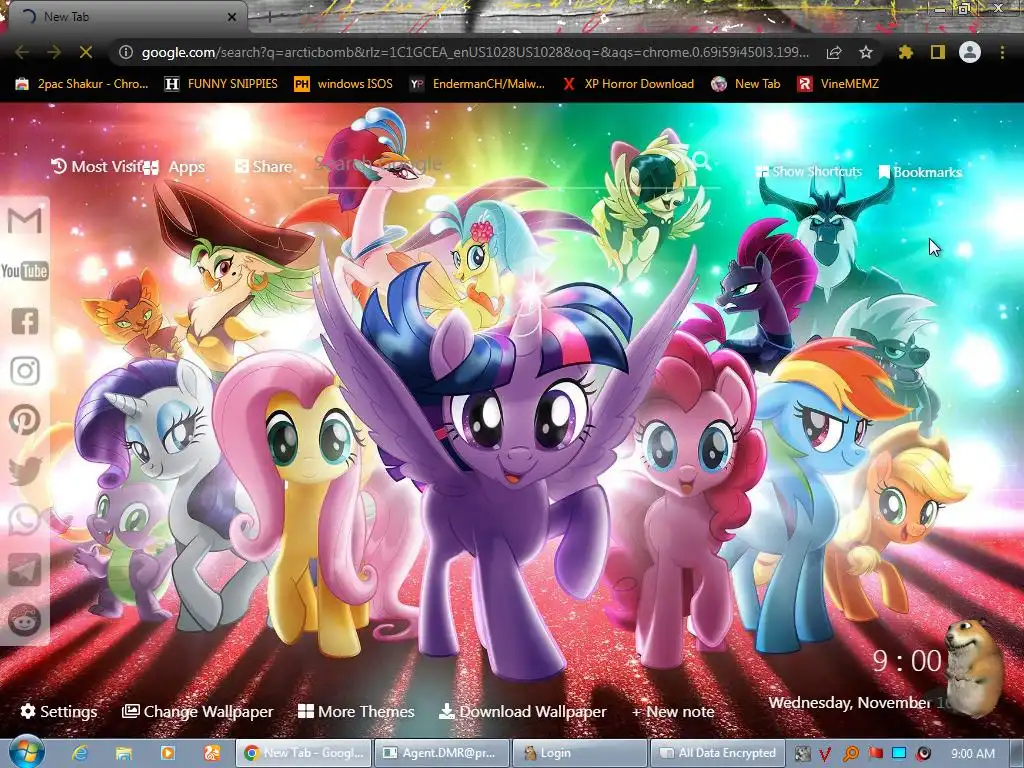
Task: Open new tab Settings
Action: click(x=59, y=712)
